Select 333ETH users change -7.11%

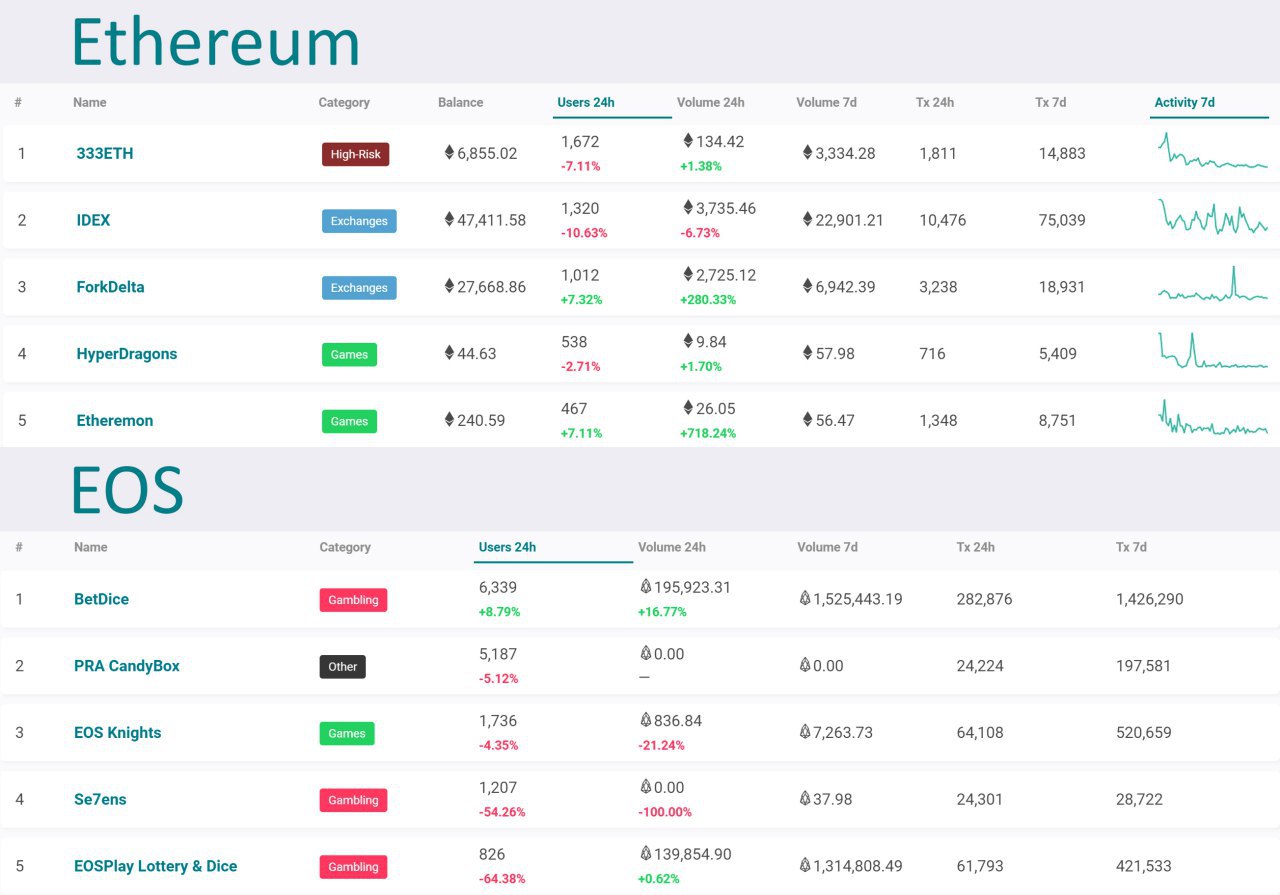pos(581,166)
